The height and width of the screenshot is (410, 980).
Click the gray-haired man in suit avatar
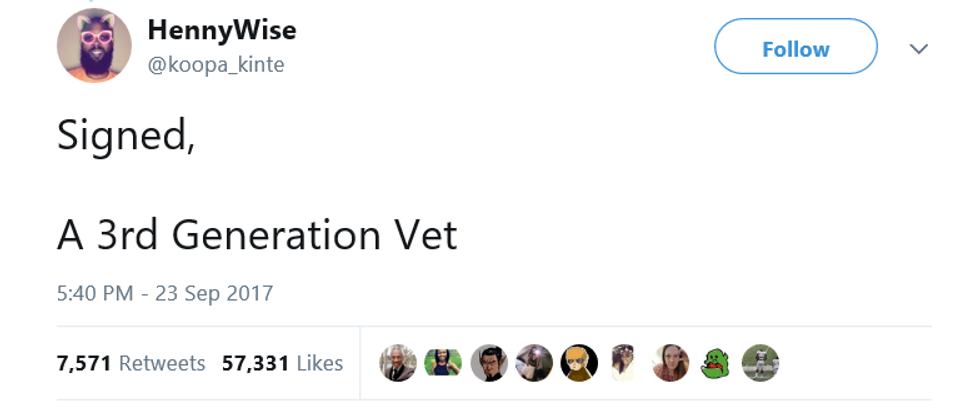pyautogui.click(x=397, y=363)
